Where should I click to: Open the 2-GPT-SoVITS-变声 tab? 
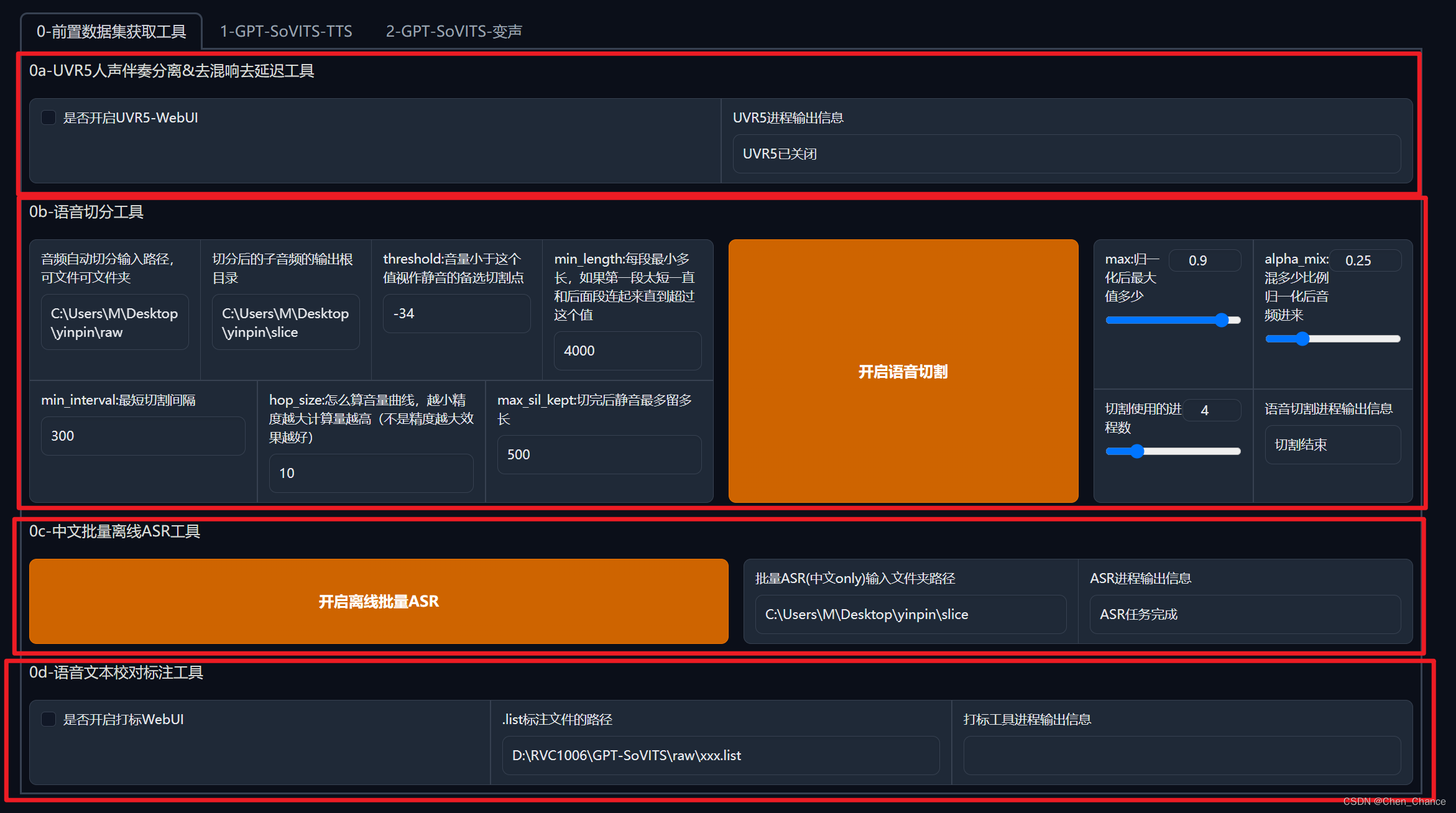[x=454, y=31]
